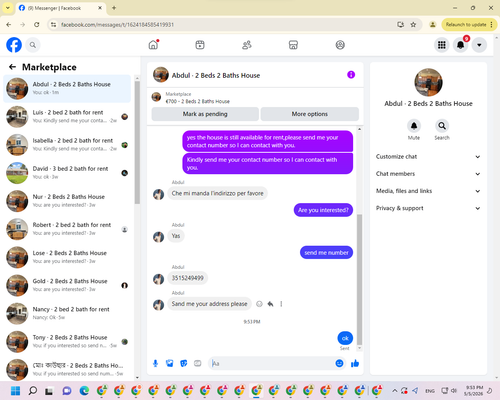
Task: Go to the Home feed icon
Action: pyautogui.click(x=153, y=45)
